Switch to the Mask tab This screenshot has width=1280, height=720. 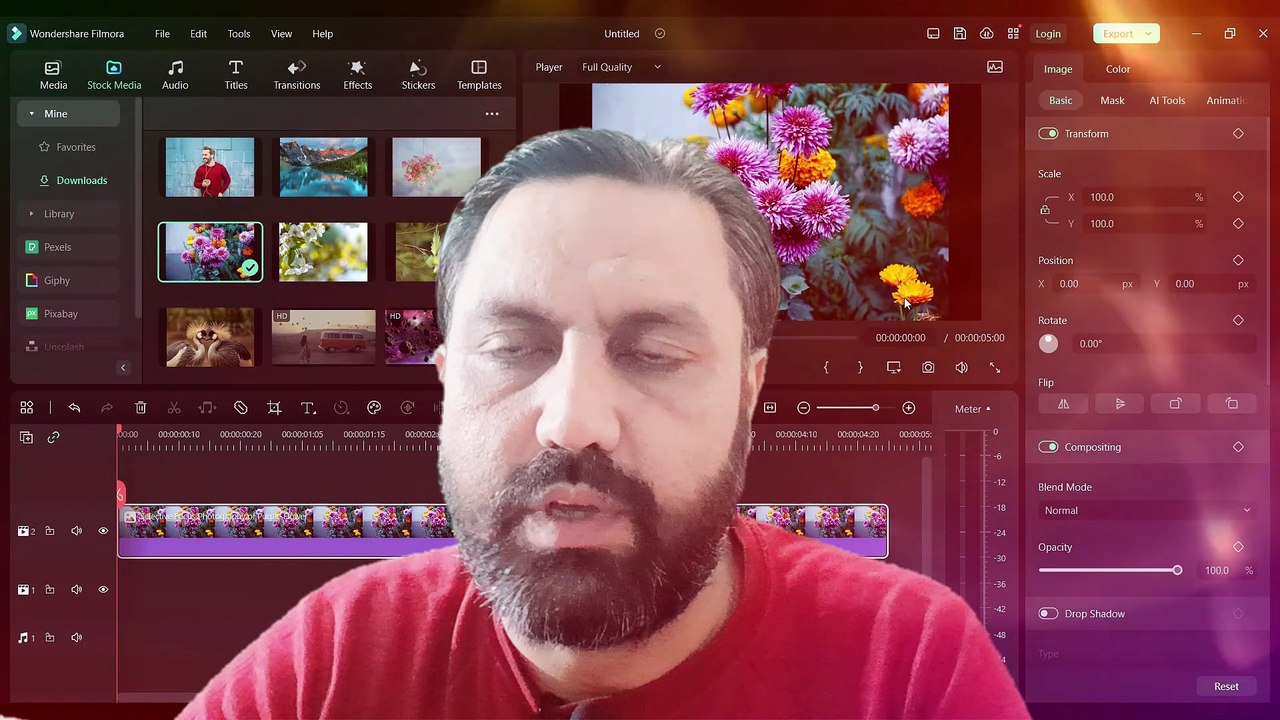tap(1112, 100)
